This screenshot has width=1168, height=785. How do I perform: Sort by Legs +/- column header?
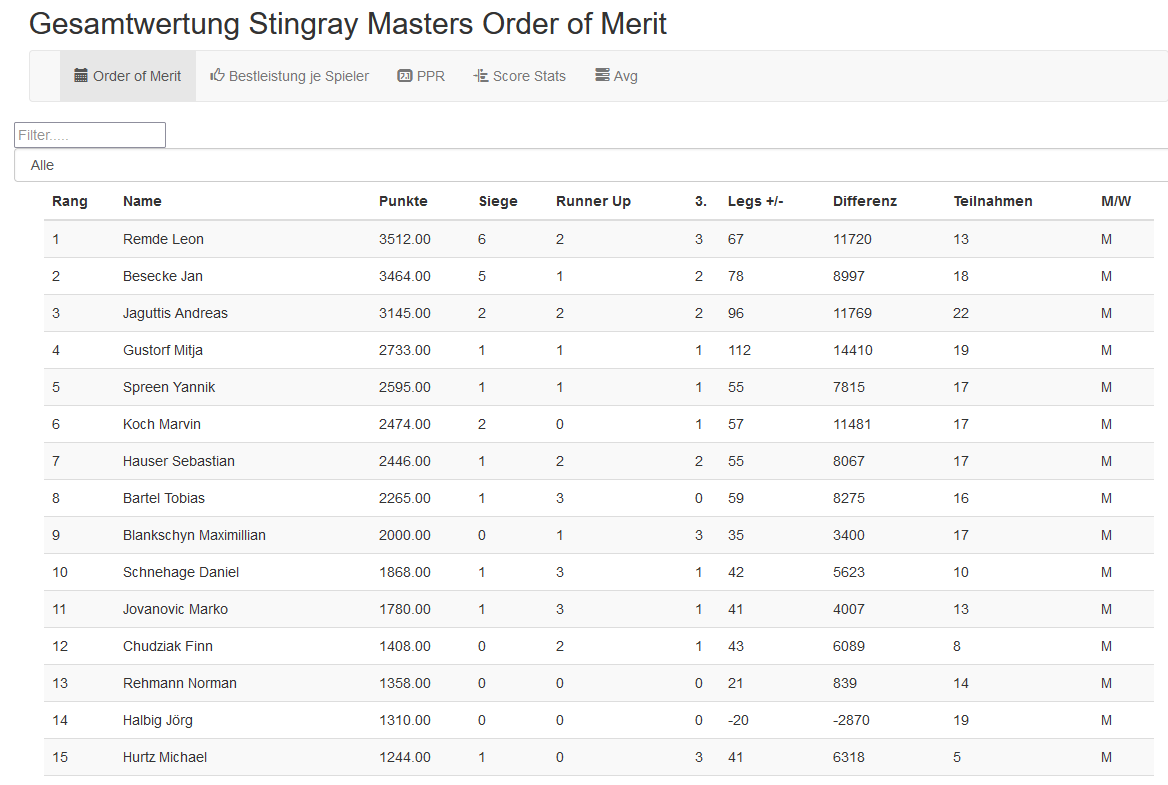755,201
